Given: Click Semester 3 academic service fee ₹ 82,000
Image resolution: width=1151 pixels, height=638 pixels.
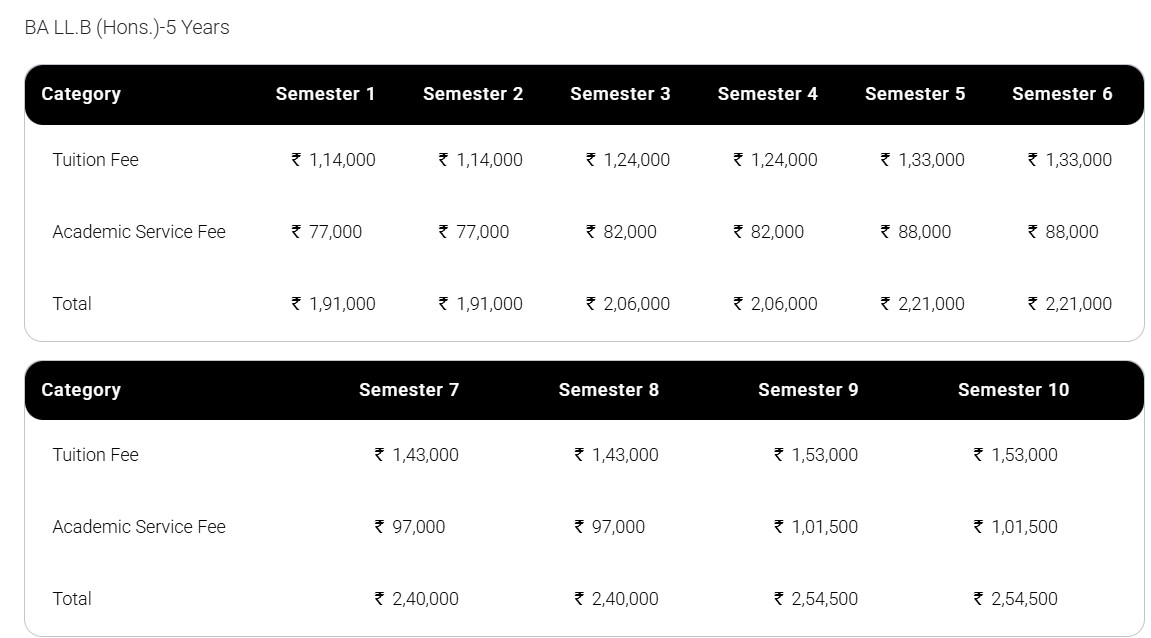Looking at the screenshot, I should 621,232.
